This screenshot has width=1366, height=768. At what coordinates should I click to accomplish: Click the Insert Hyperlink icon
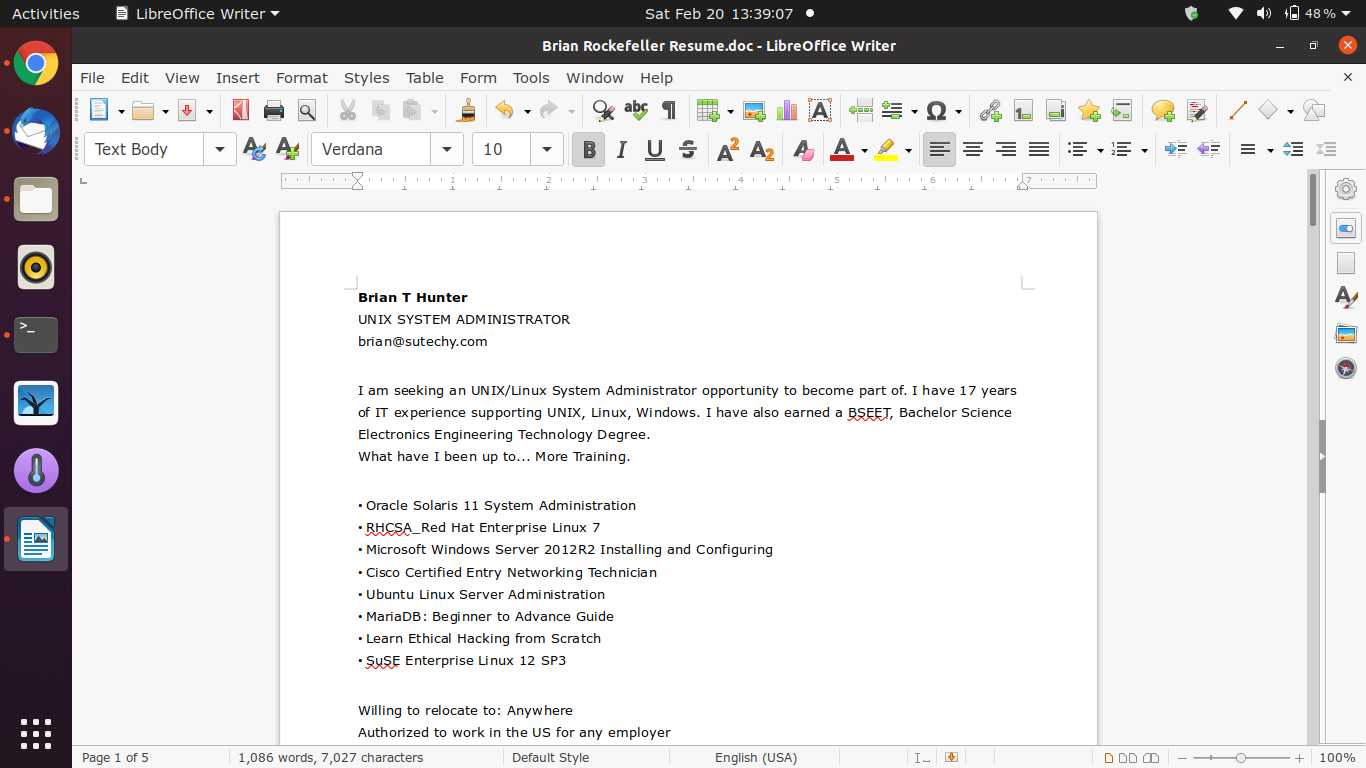(x=990, y=110)
